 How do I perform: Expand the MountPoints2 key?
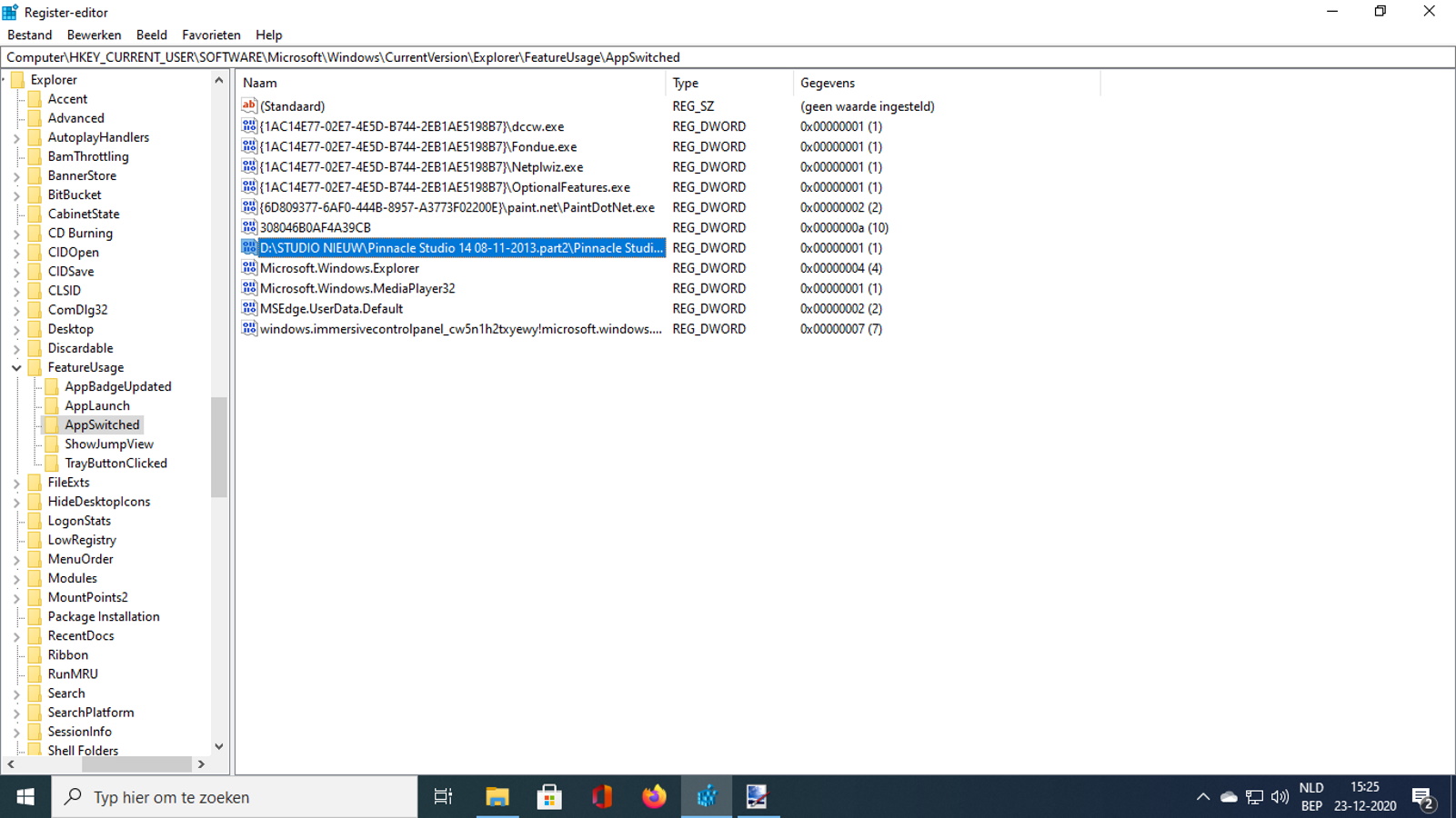tap(16, 598)
